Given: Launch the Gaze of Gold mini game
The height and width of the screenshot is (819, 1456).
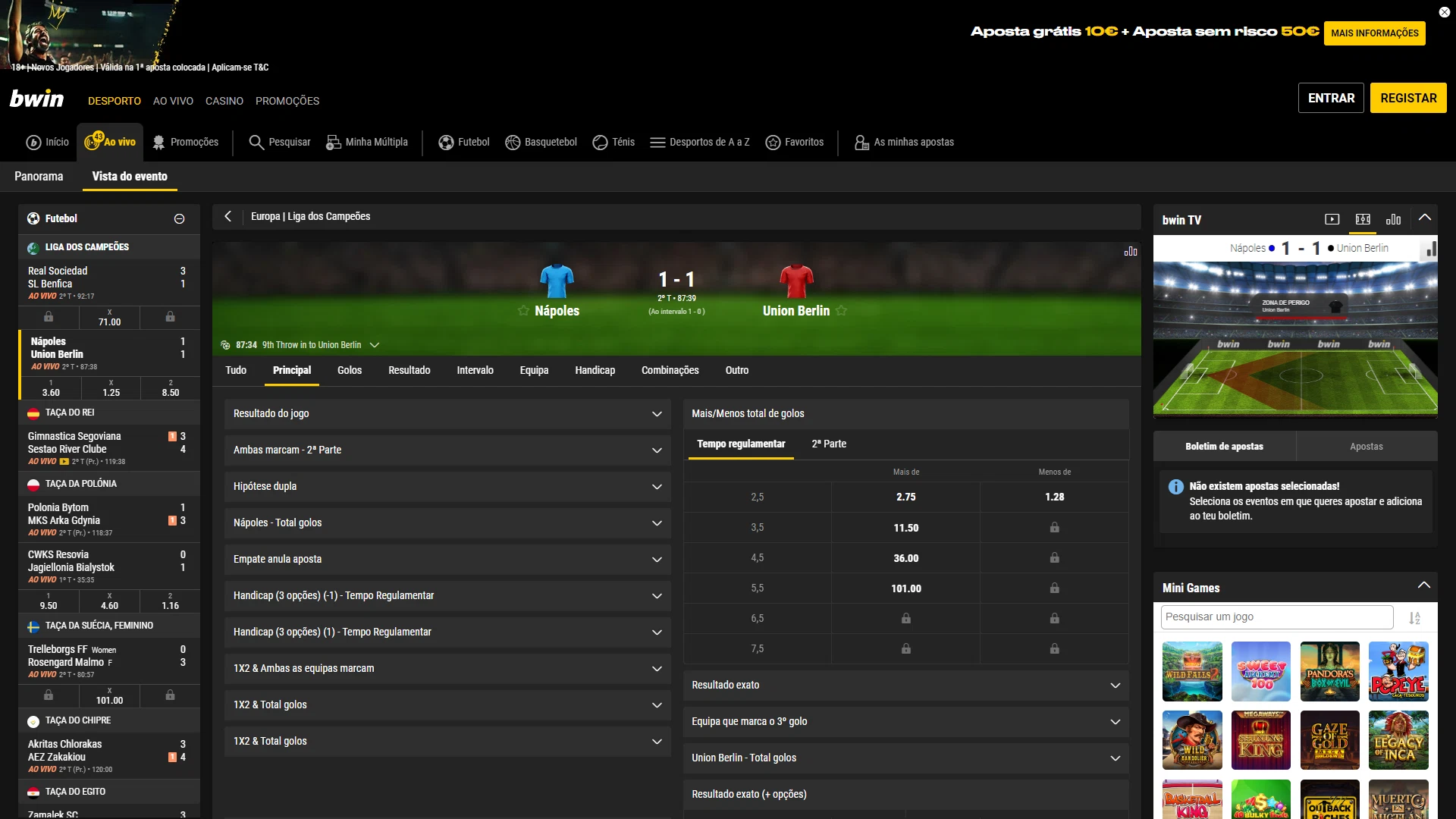Looking at the screenshot, I should pyautogui.click(x=1329, y=741).
